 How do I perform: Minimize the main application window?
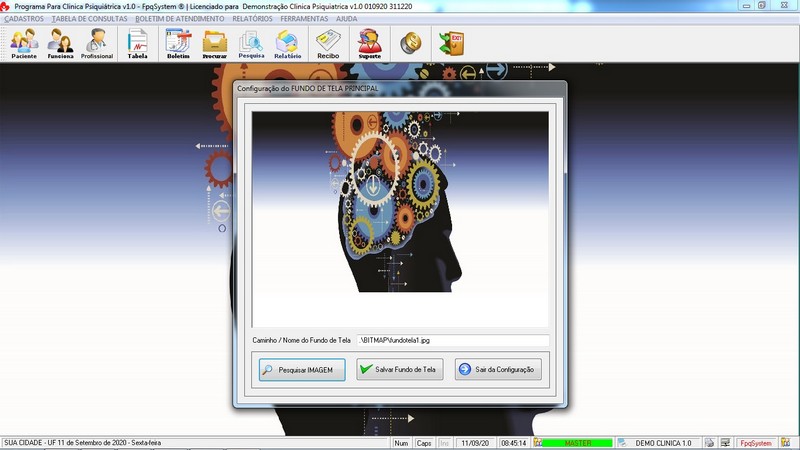pos(746,6)
